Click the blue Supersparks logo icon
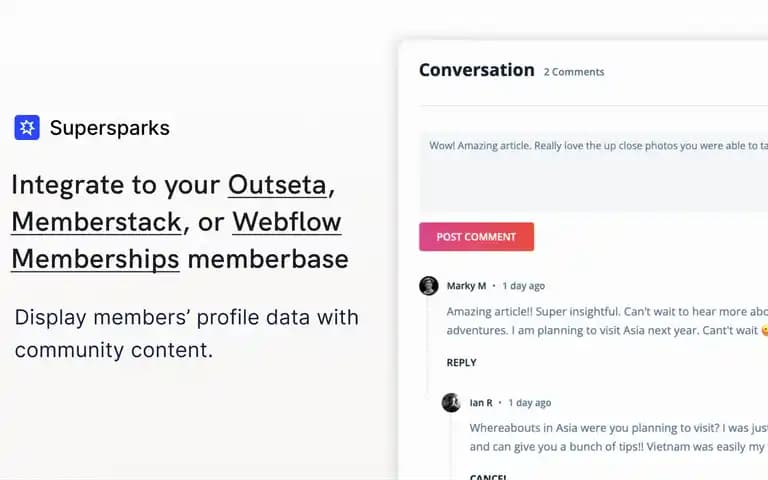This screenshot has width=768, height=480. point(27,128)
